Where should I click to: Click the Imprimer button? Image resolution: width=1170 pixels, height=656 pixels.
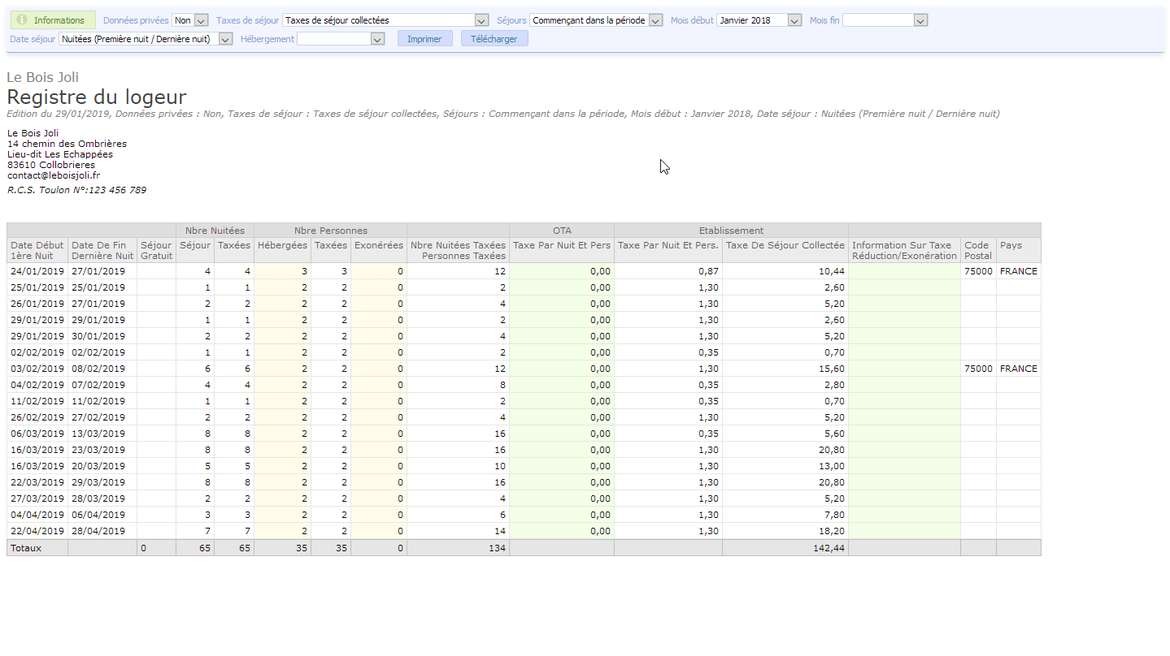point(424,39)
